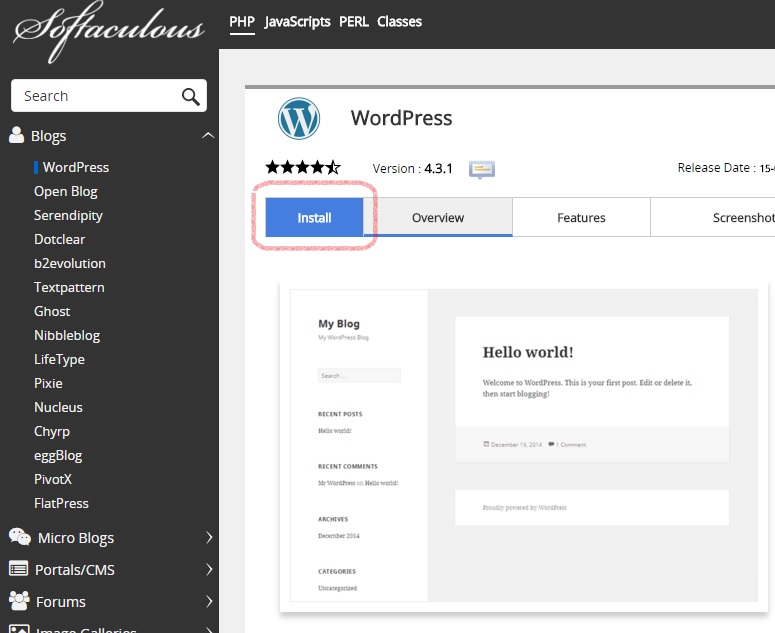Screen dimensions: 775x633
Task: Click the Release Date text
Action: (x=726, y=168)
